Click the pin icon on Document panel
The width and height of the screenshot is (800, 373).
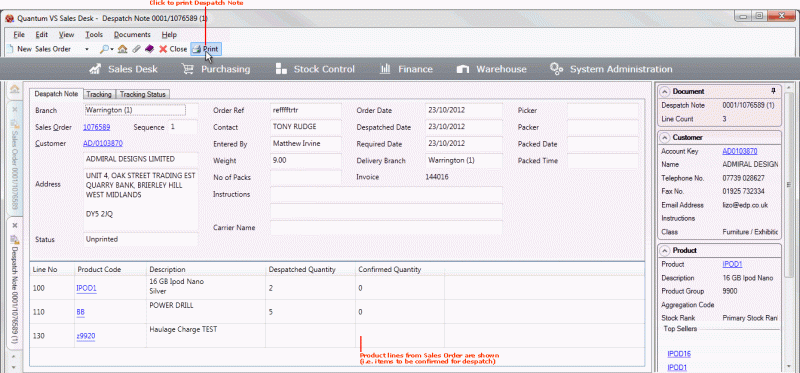pyautogui.click(x=773, y=91)
